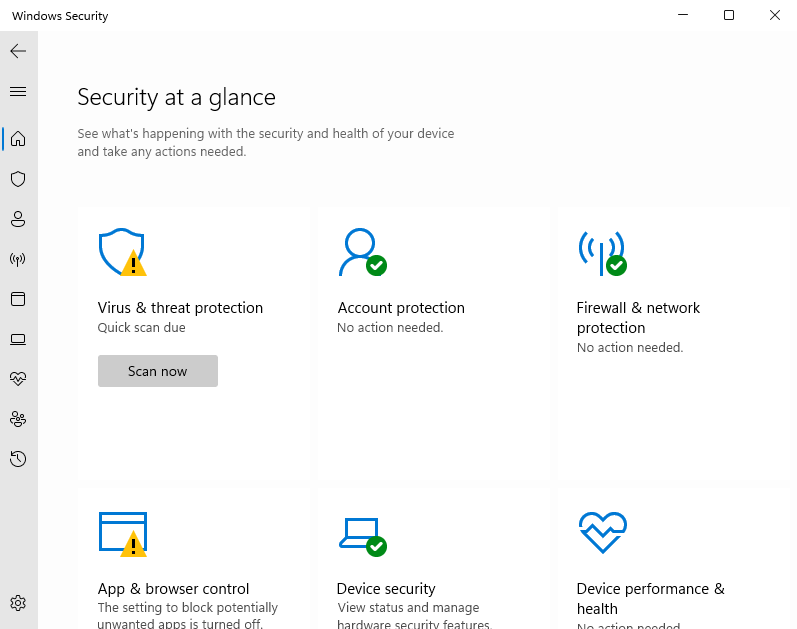Image resolution: width=797 pixels, height=629 pixels.
Task: Open Settings gear in the sidebar
Action: tap(18, 603)
